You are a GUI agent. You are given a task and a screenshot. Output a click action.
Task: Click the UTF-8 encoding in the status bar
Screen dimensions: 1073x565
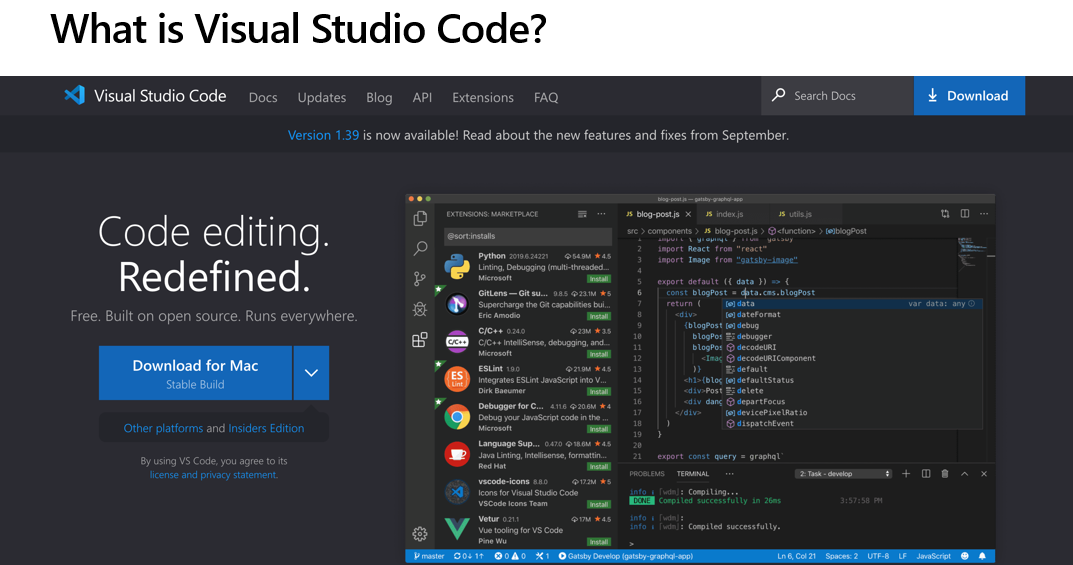click(x=878, y=556)
